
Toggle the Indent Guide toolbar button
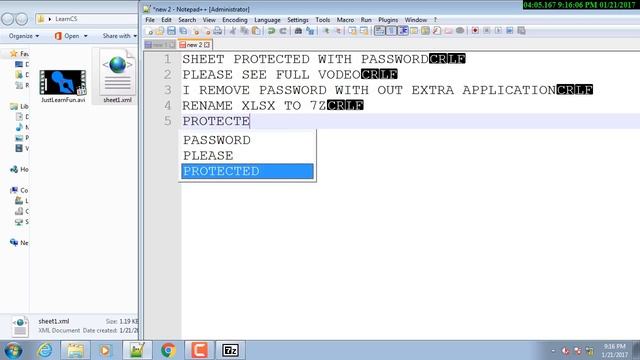[403, 31]
